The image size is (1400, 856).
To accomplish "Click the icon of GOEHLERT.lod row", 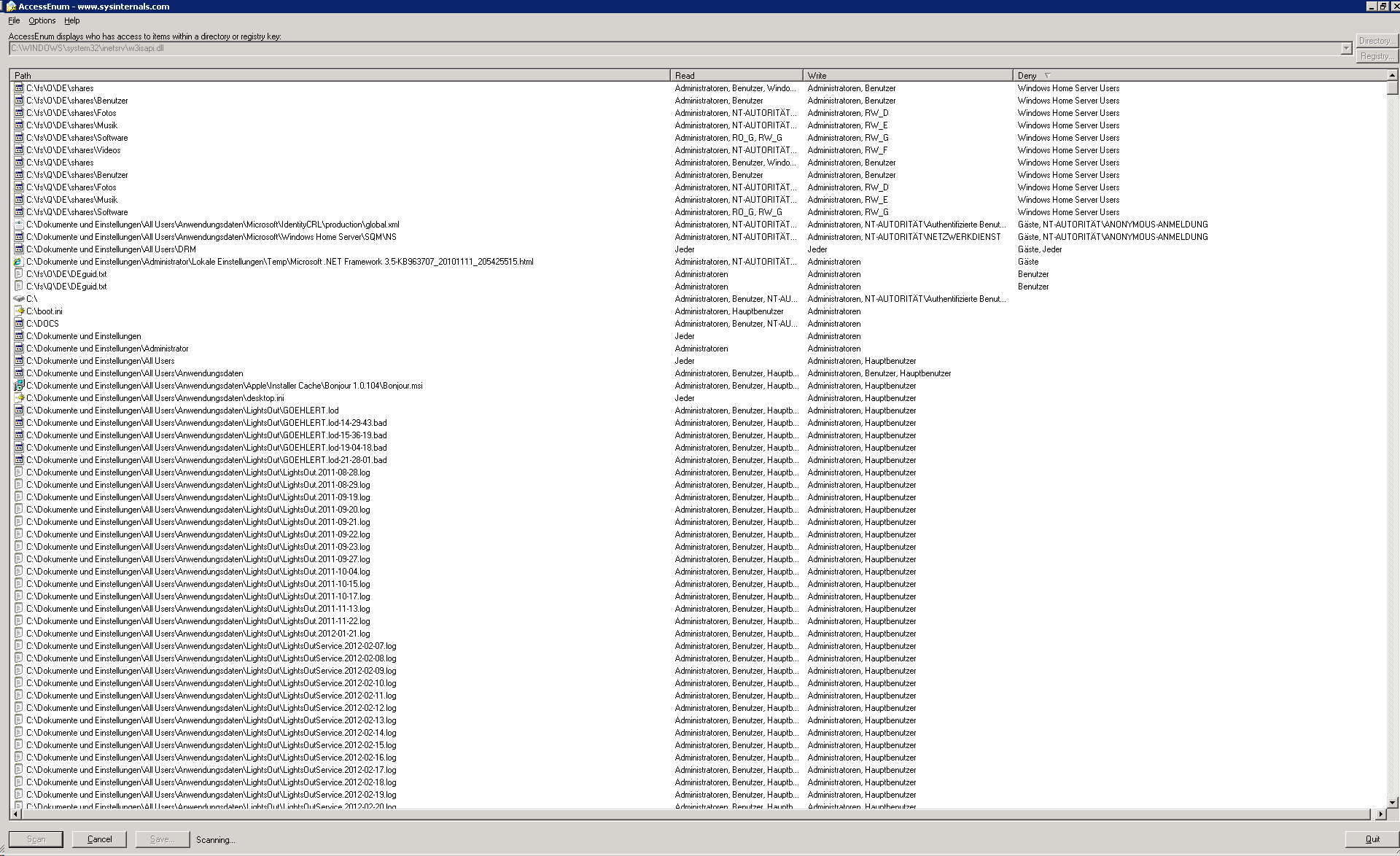I will [19, 411].
